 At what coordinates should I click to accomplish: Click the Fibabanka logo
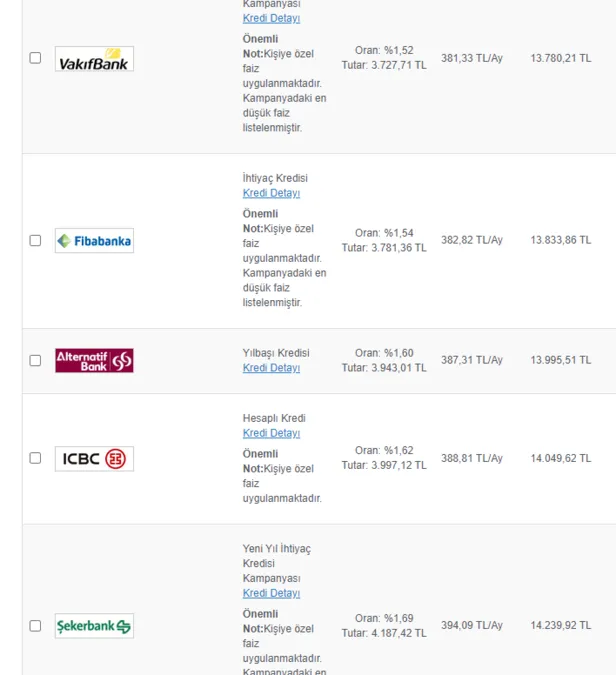click(x=94, y=241)
